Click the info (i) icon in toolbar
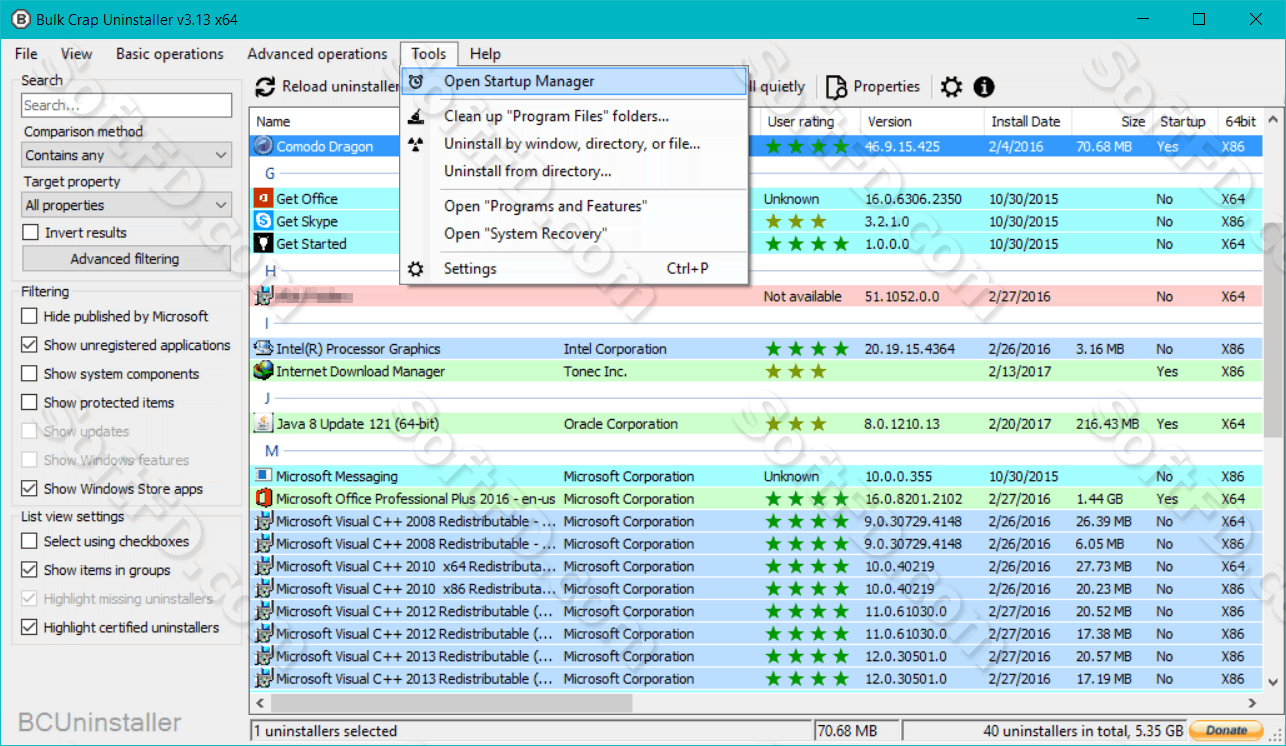 click(x=984, y=87)
